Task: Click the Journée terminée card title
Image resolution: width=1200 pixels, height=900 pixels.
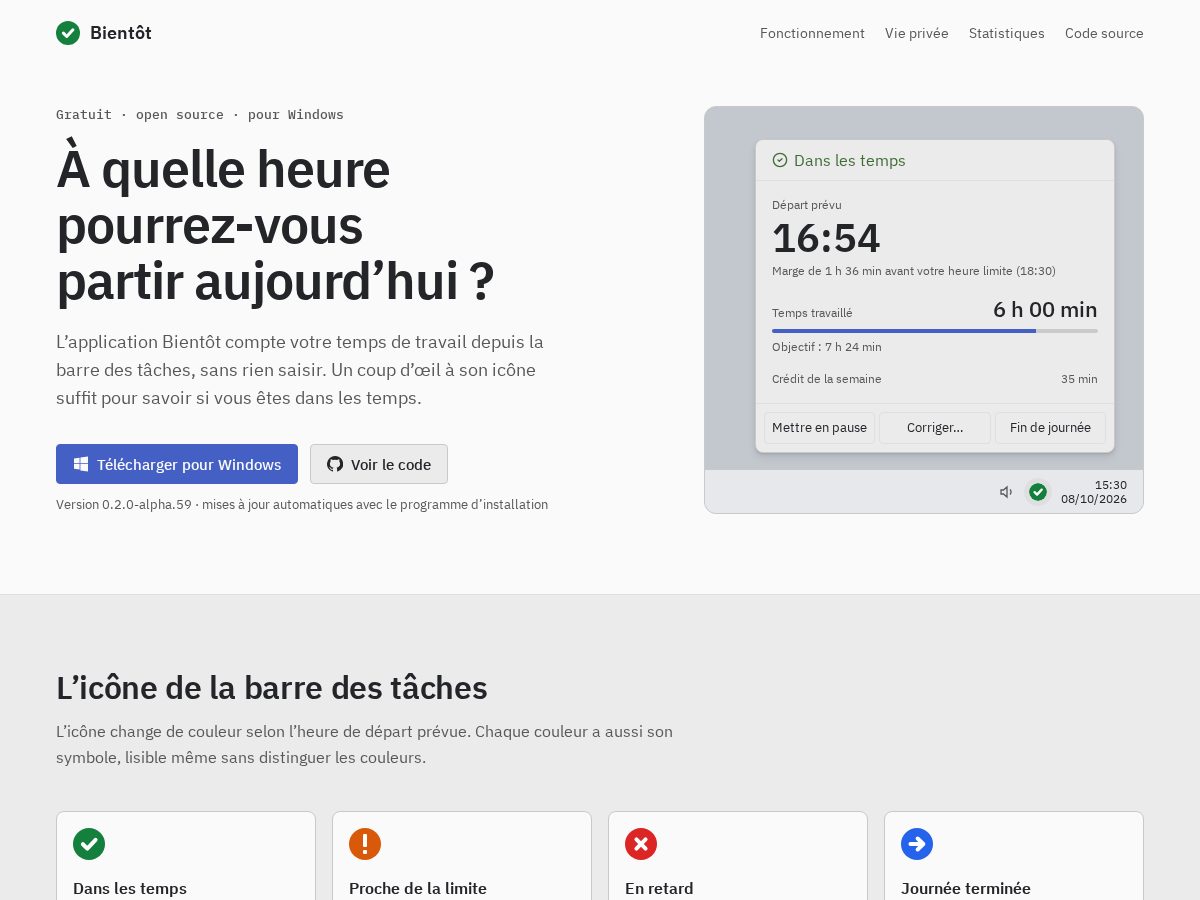Action: pos(966,888)
